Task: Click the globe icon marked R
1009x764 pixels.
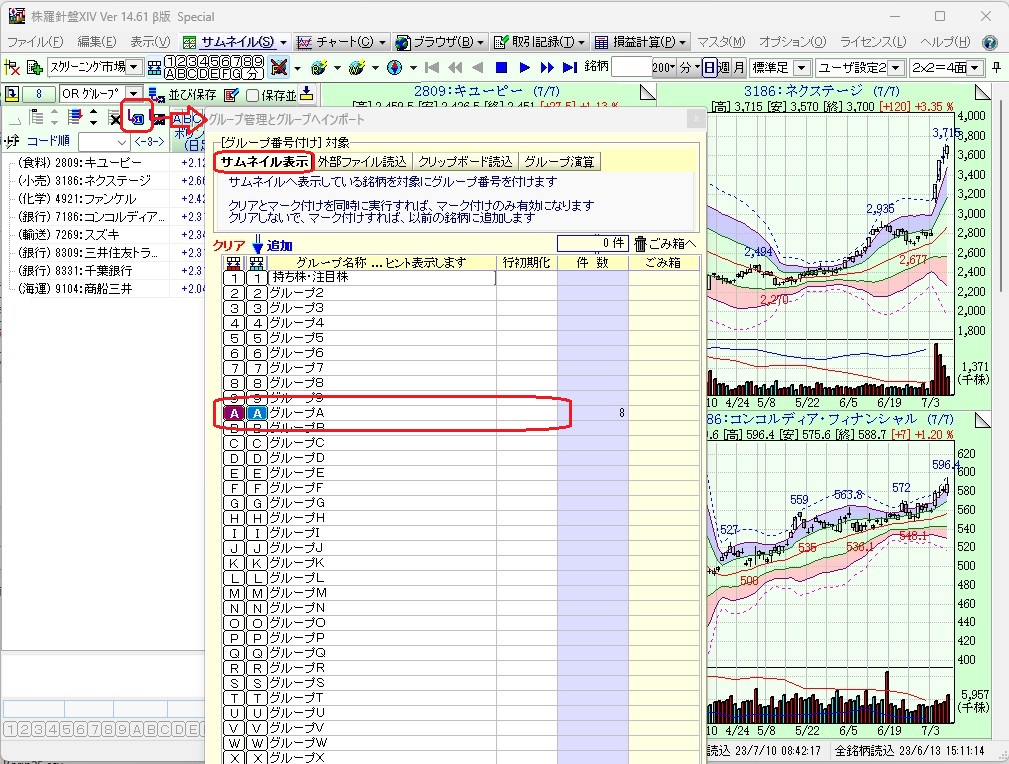Action: click(319, 67)
